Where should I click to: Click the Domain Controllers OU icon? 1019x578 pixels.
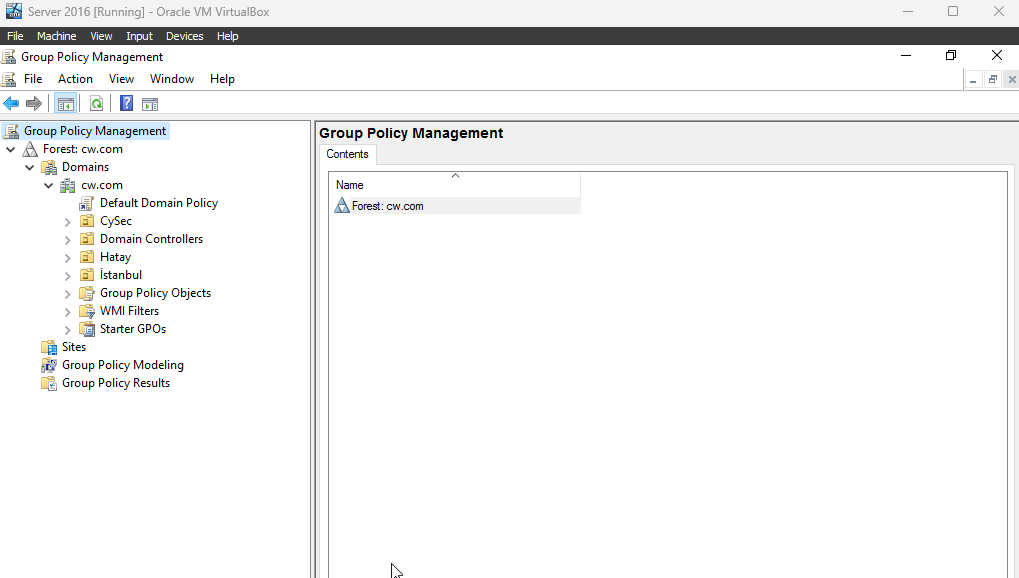[x=86, y=239]
